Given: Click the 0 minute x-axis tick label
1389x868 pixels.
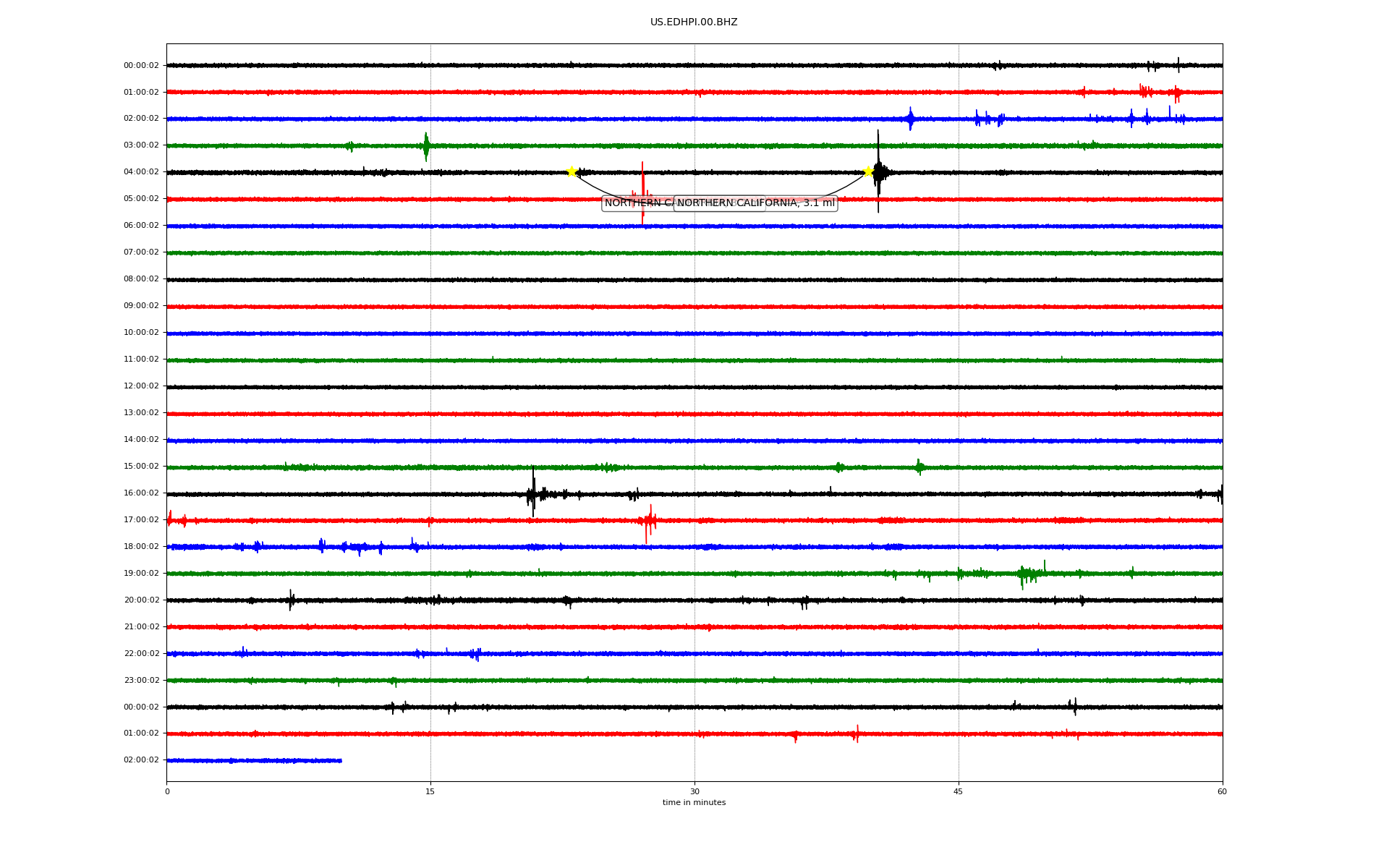Looking at the screenshot, I should (x=167, y=792).
